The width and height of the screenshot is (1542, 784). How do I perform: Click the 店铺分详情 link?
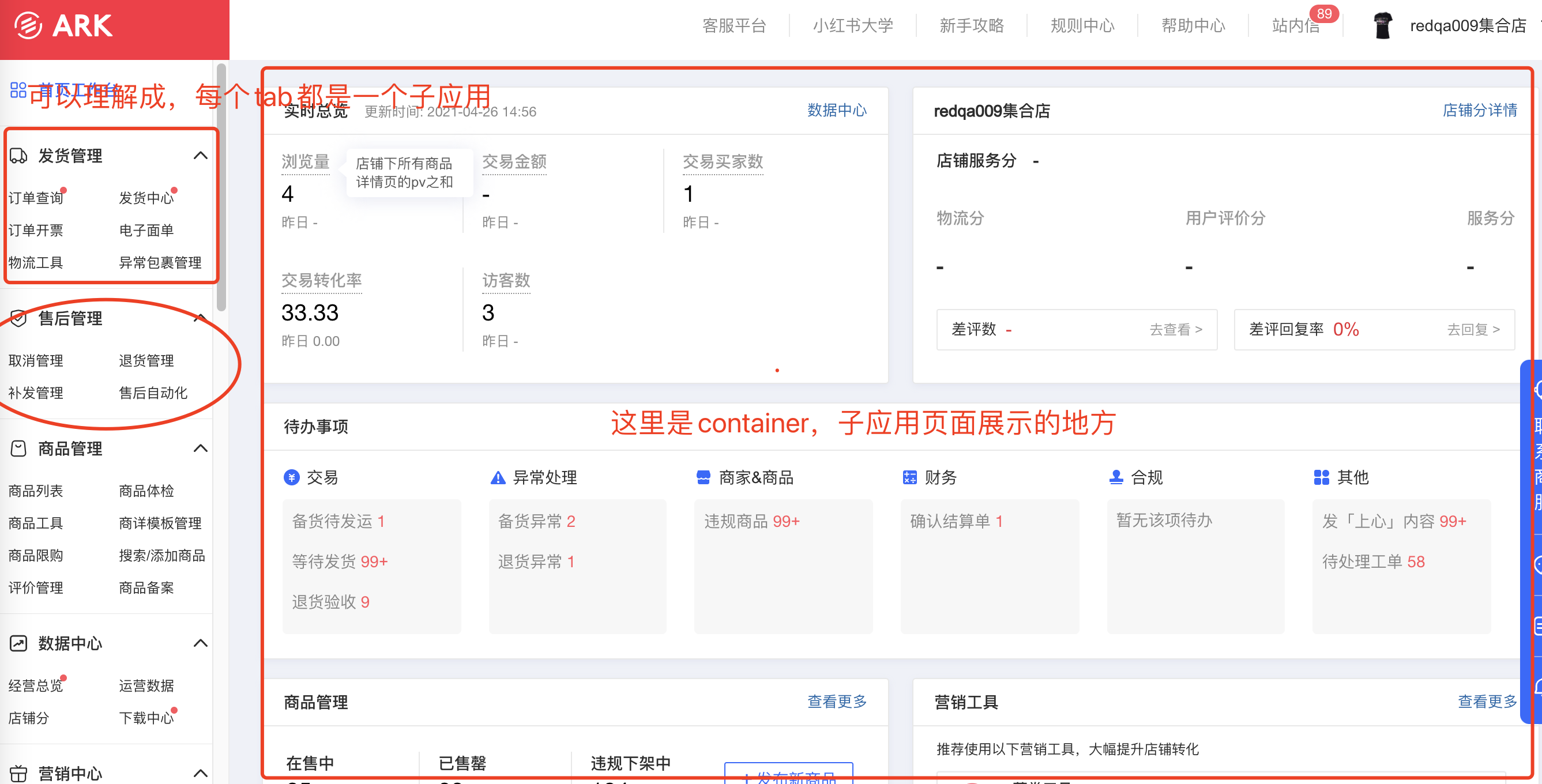(x=1479, y=110)
